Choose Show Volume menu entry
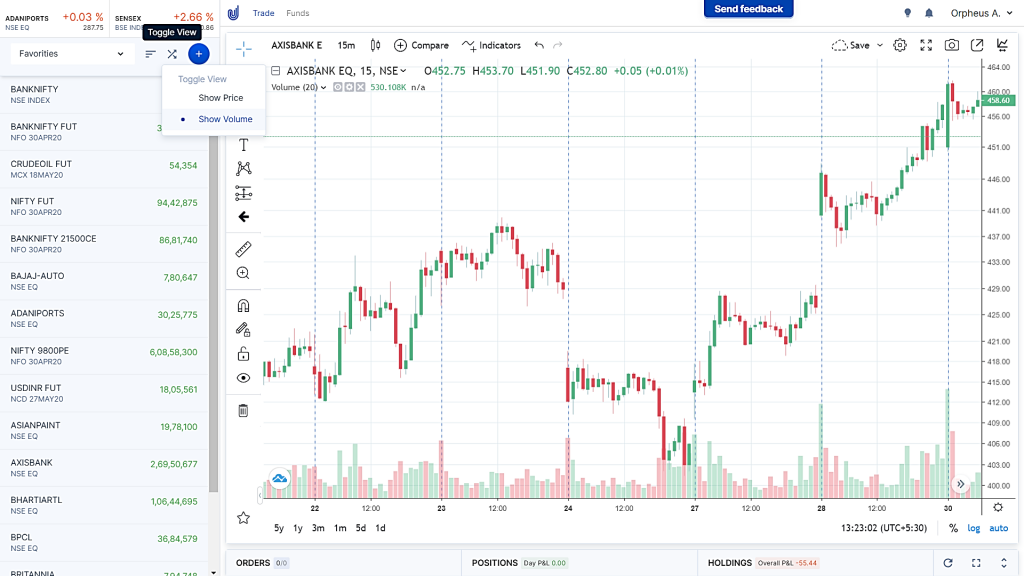Viewport: 1024px width, 576px height. [225, 119]
